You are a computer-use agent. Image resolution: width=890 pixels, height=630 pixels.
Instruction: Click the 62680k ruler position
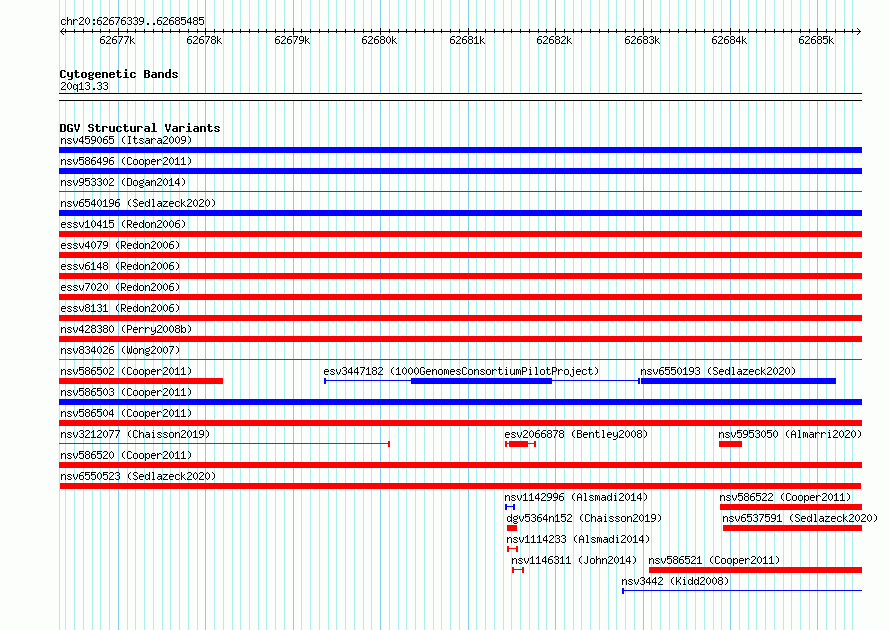tap(379, 41)
